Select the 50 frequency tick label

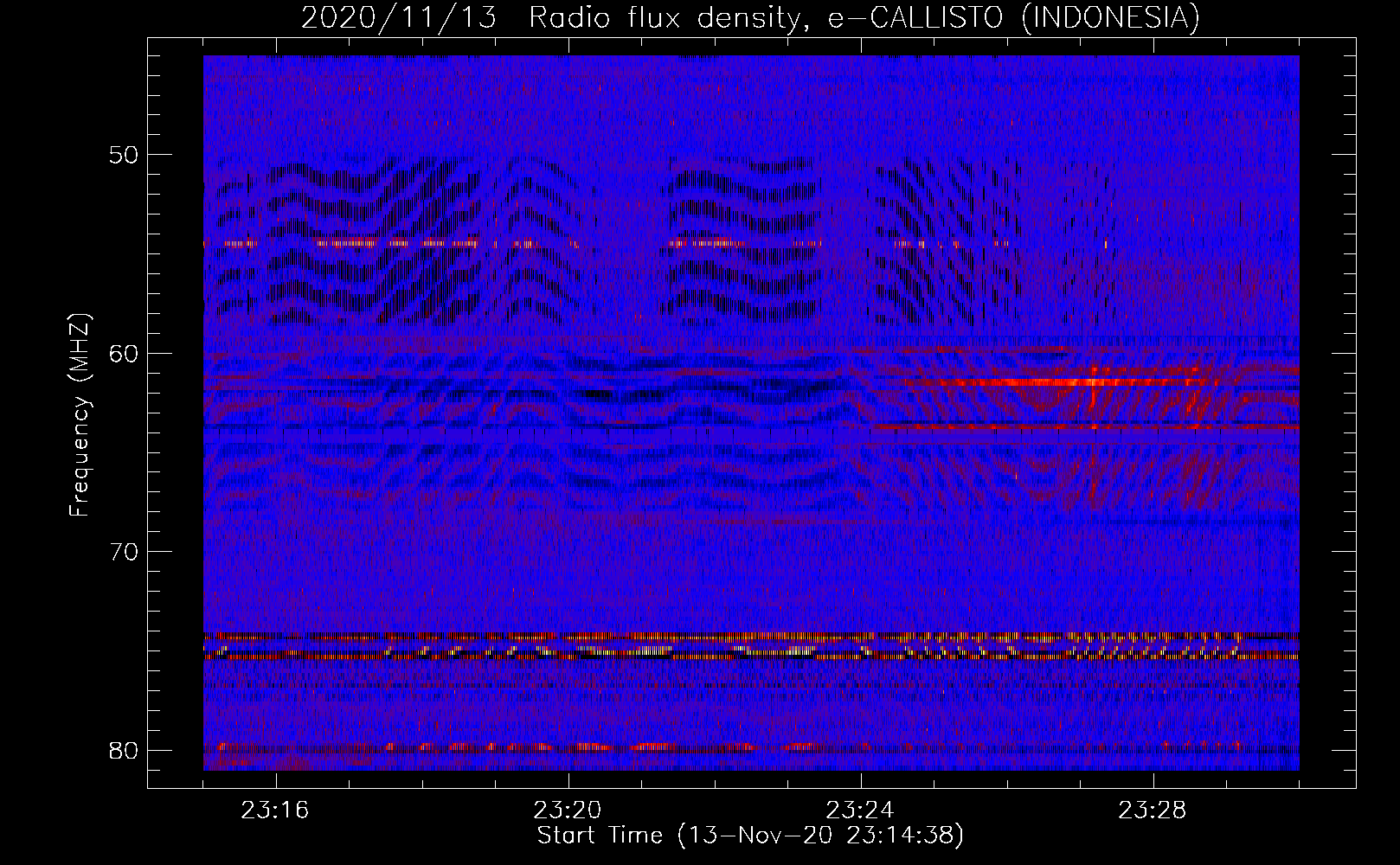[x=124, y=155]
